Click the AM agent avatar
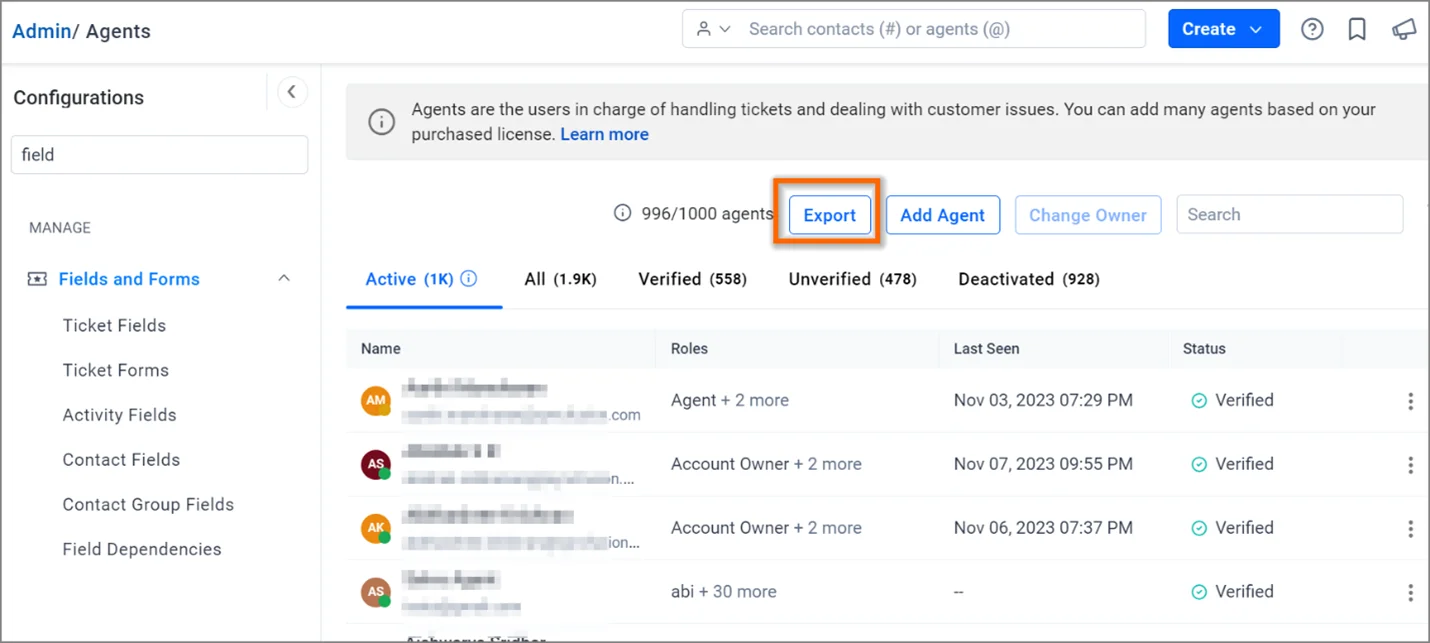This screenshot has width=1430, height=643. pyautogui.click(x=375, y=400)
